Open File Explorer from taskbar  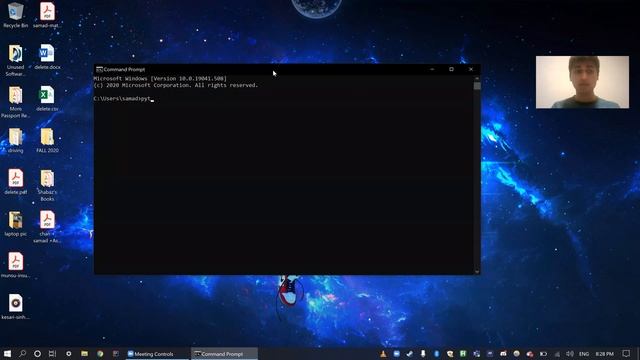click(84, 353)
